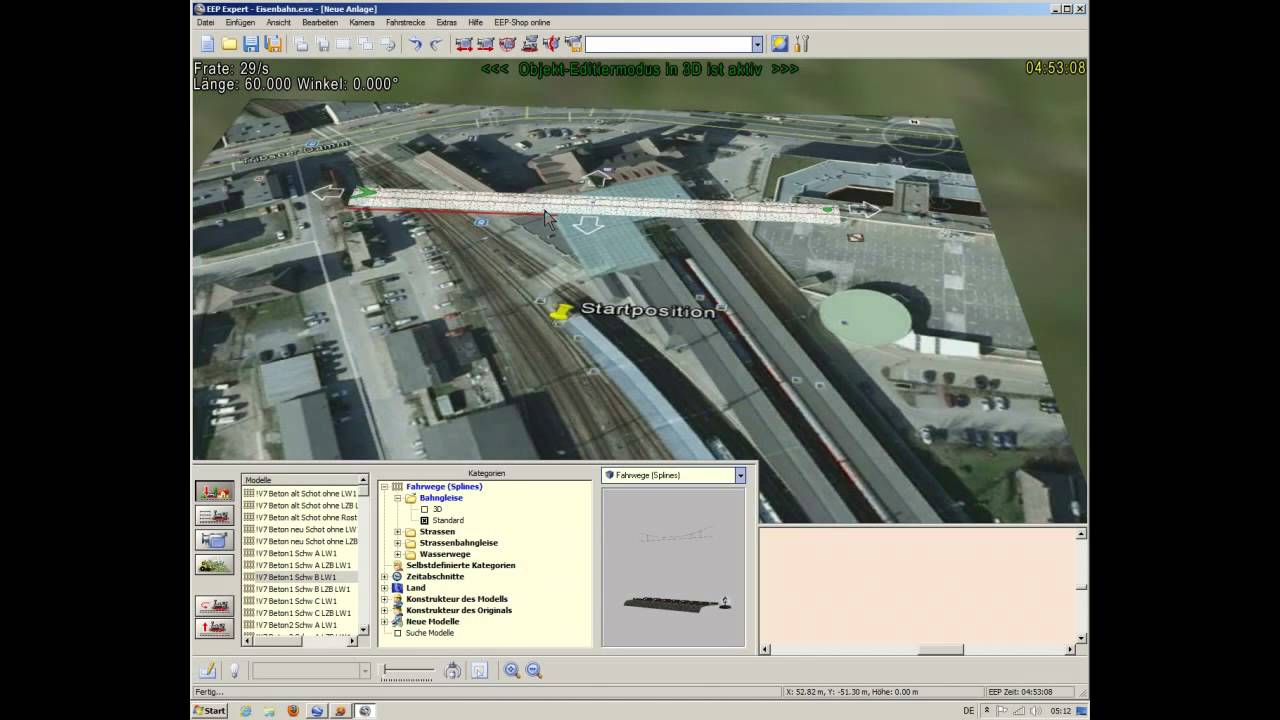Open the Fahrstrecke menu

[x=405, y=22]
